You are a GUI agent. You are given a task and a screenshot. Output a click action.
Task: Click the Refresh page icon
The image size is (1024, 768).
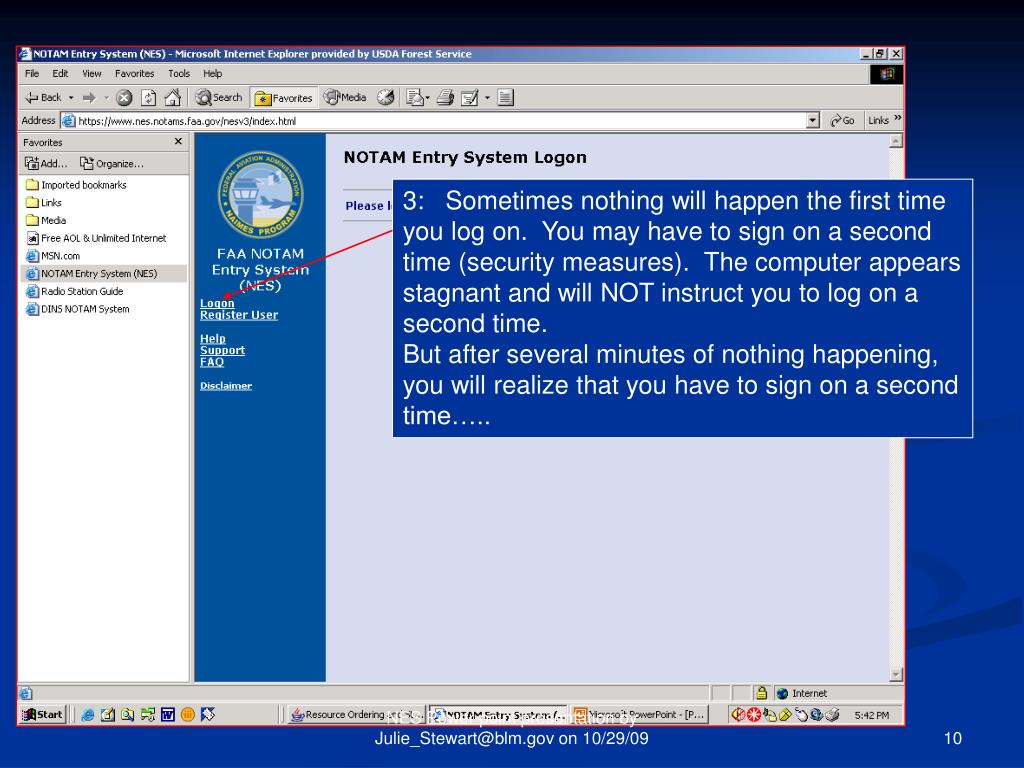[x=149, y=98]
